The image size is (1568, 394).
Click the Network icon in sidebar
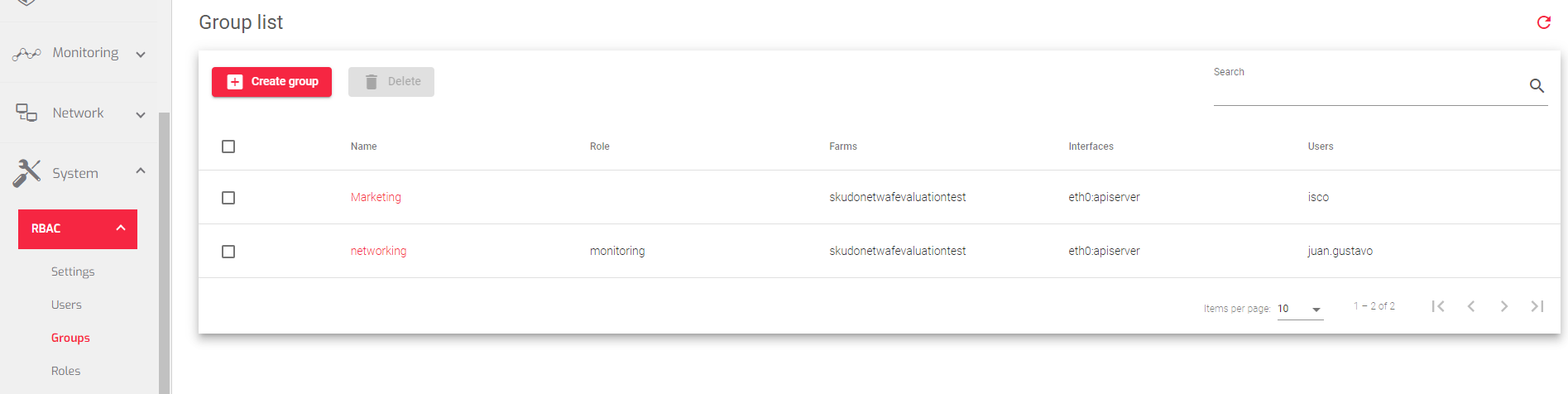(26, 113)
